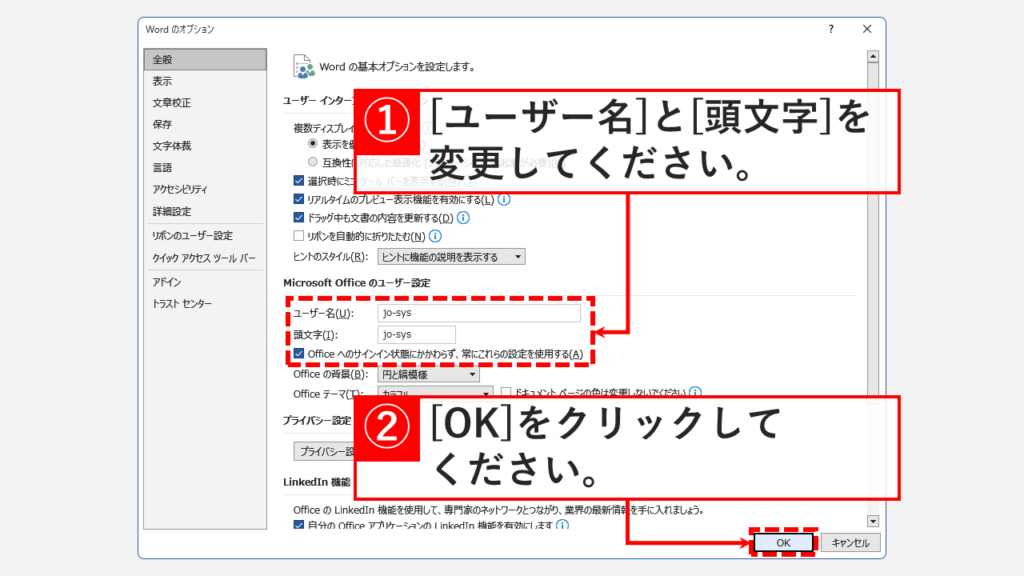
Task: Click the キャンセル button
Action: 850,542
